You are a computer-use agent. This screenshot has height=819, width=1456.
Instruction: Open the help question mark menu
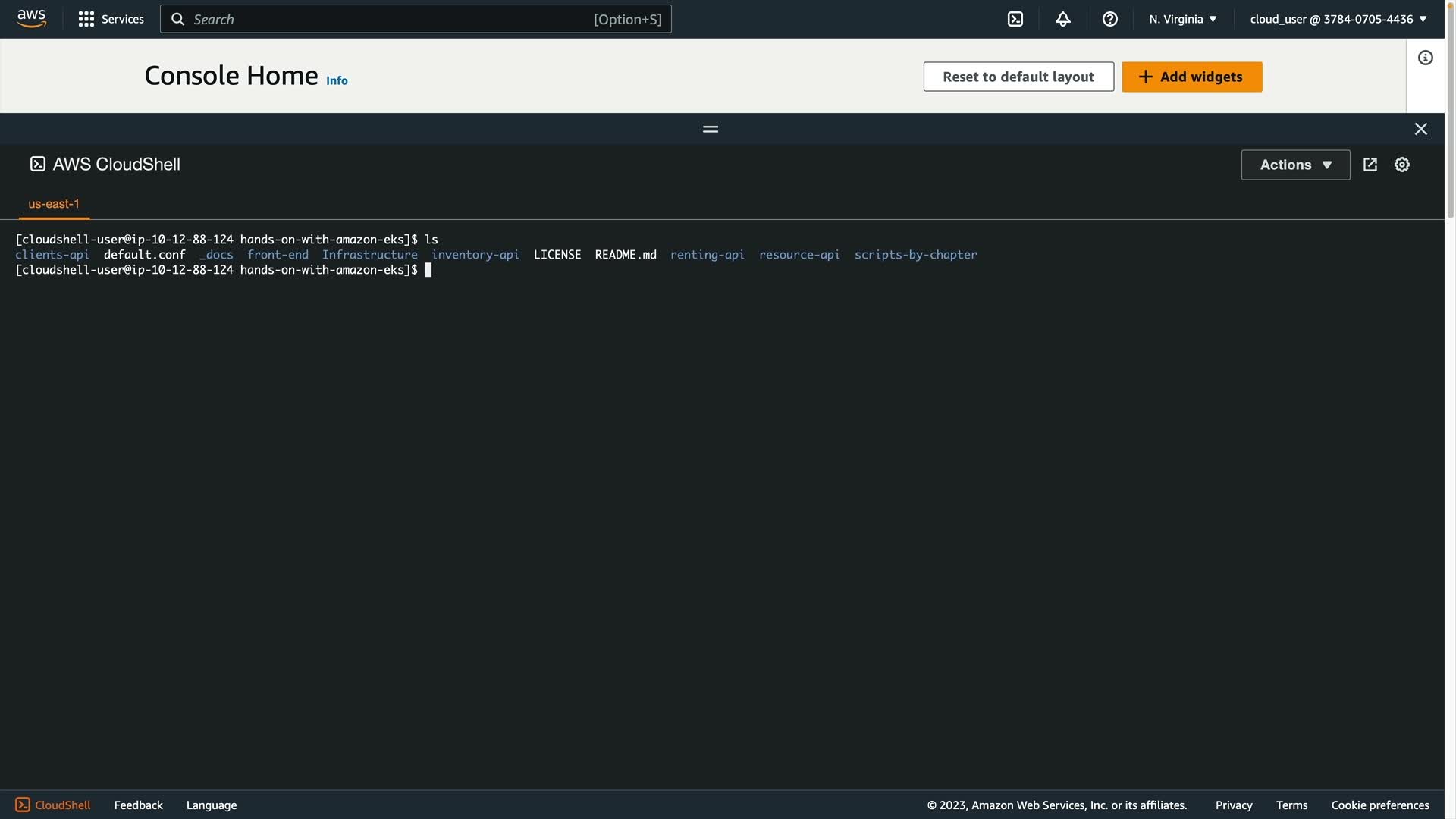pyautogui.click(x=1109, y=19)
